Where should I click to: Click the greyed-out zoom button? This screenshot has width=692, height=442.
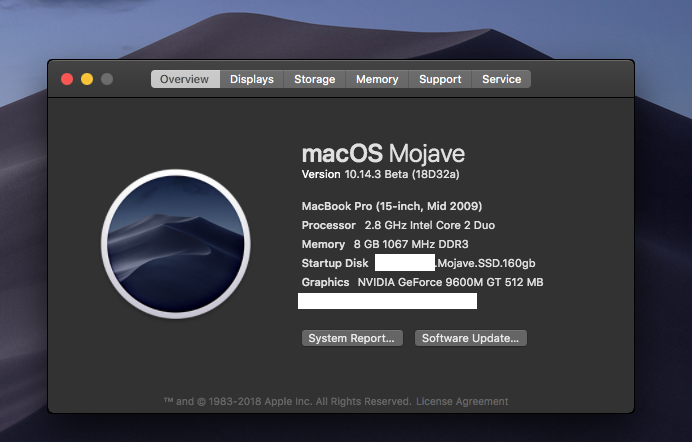[107, 79]
